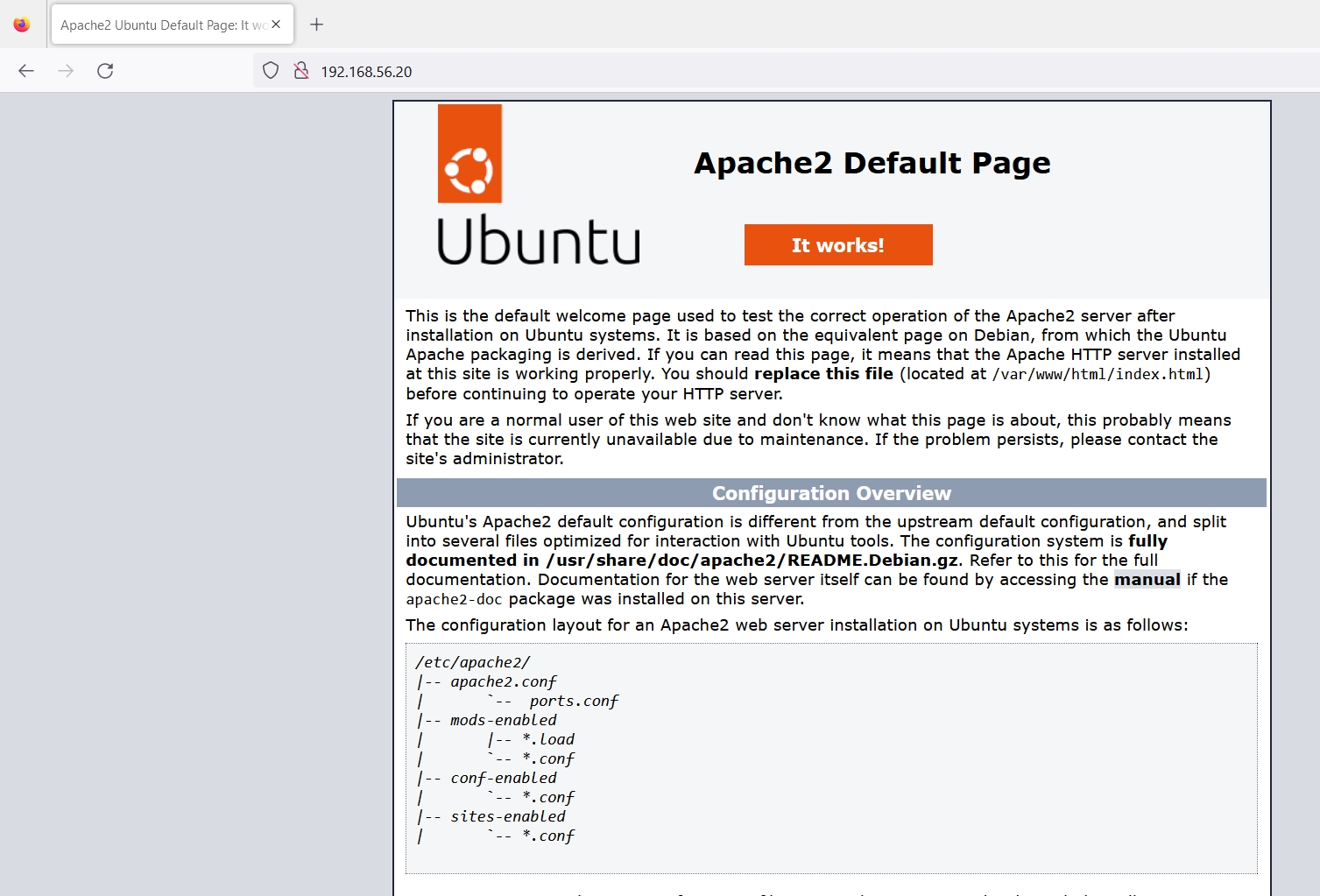Go back to the previous page
This screenshot has width=1320, height=896.
tap(26, 71)
